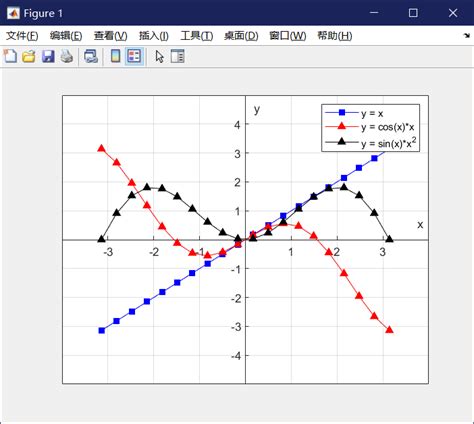Open the 桌面(D) menu
This screenshot has height=424, width=474.
pos(241,36)
